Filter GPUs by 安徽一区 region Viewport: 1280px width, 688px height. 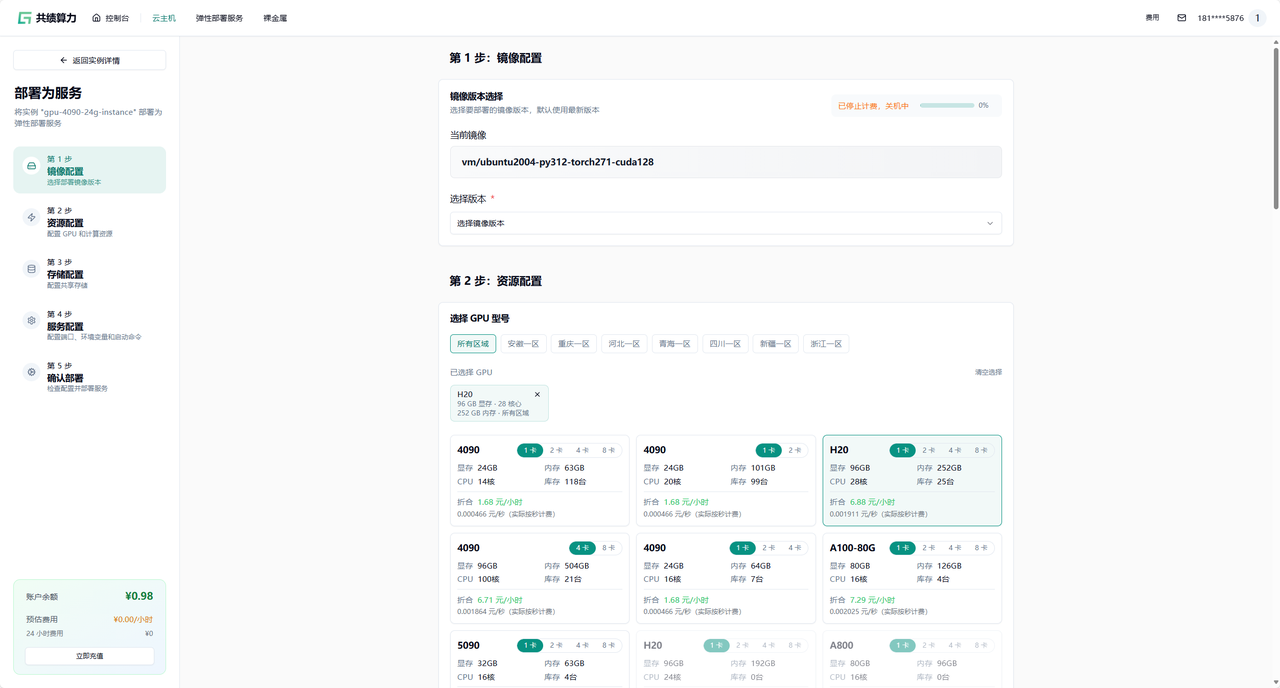523,344
